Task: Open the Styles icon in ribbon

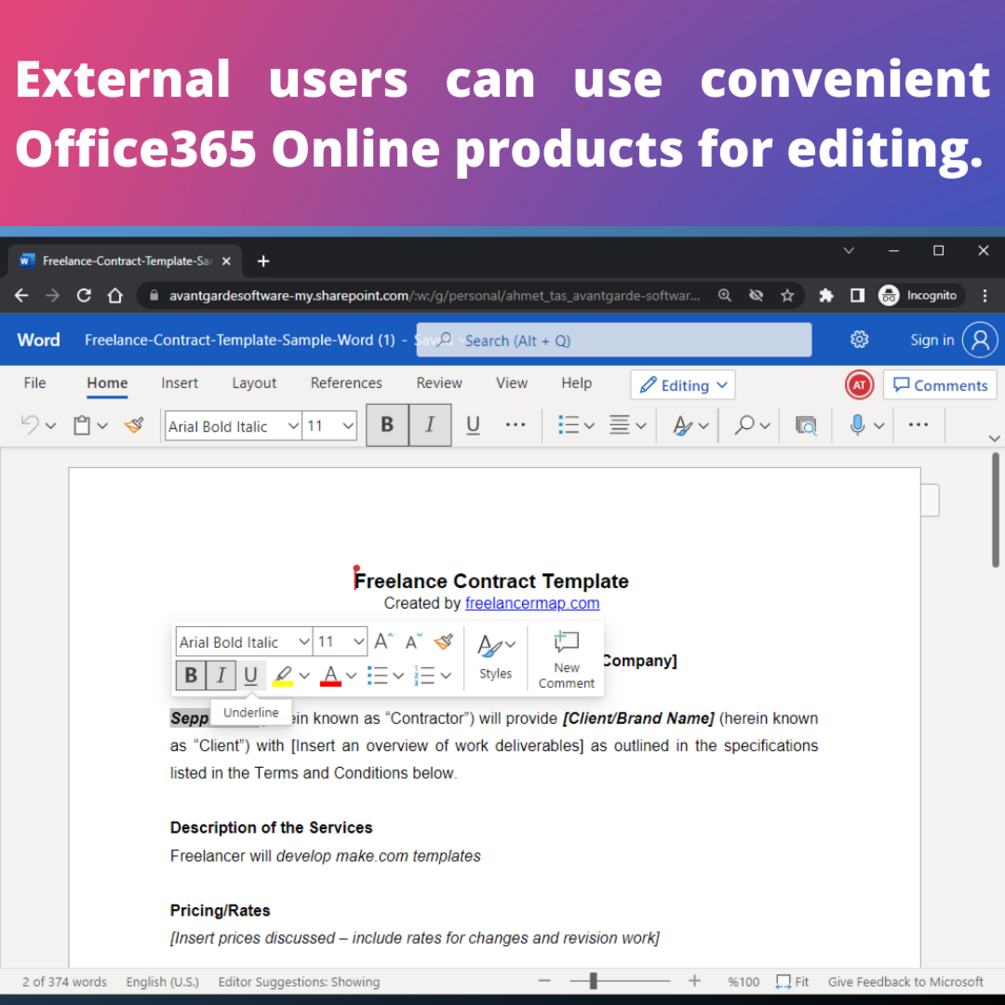Action: [683, 425]
